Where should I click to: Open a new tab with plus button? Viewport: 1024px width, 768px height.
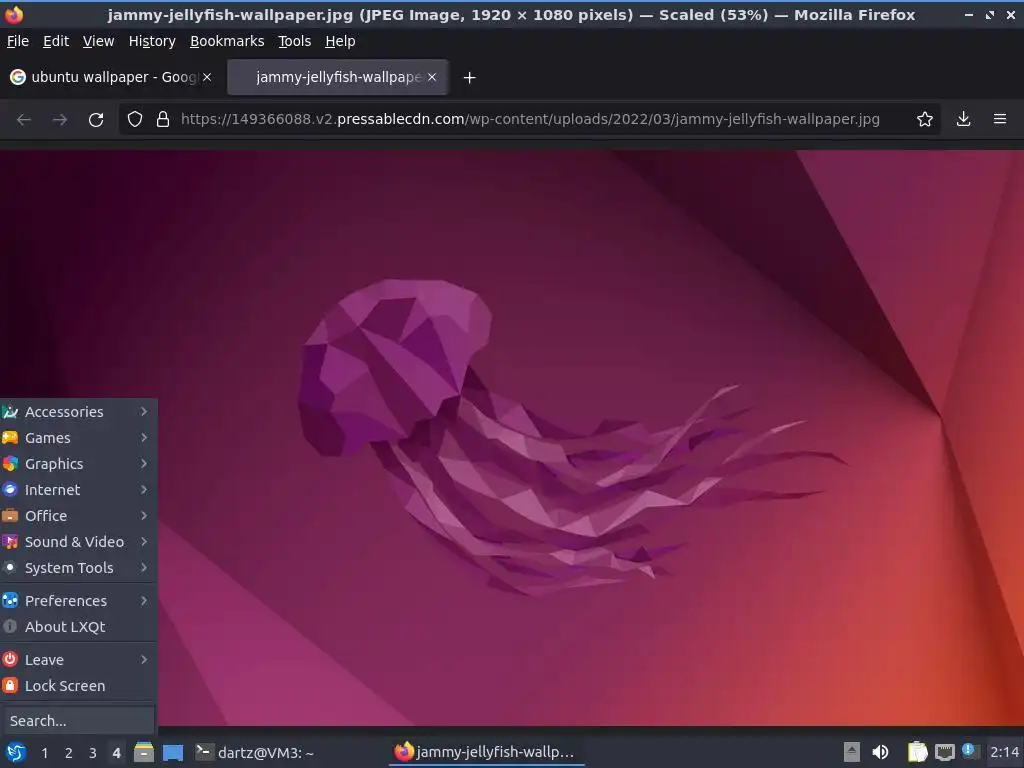(469, 78)
